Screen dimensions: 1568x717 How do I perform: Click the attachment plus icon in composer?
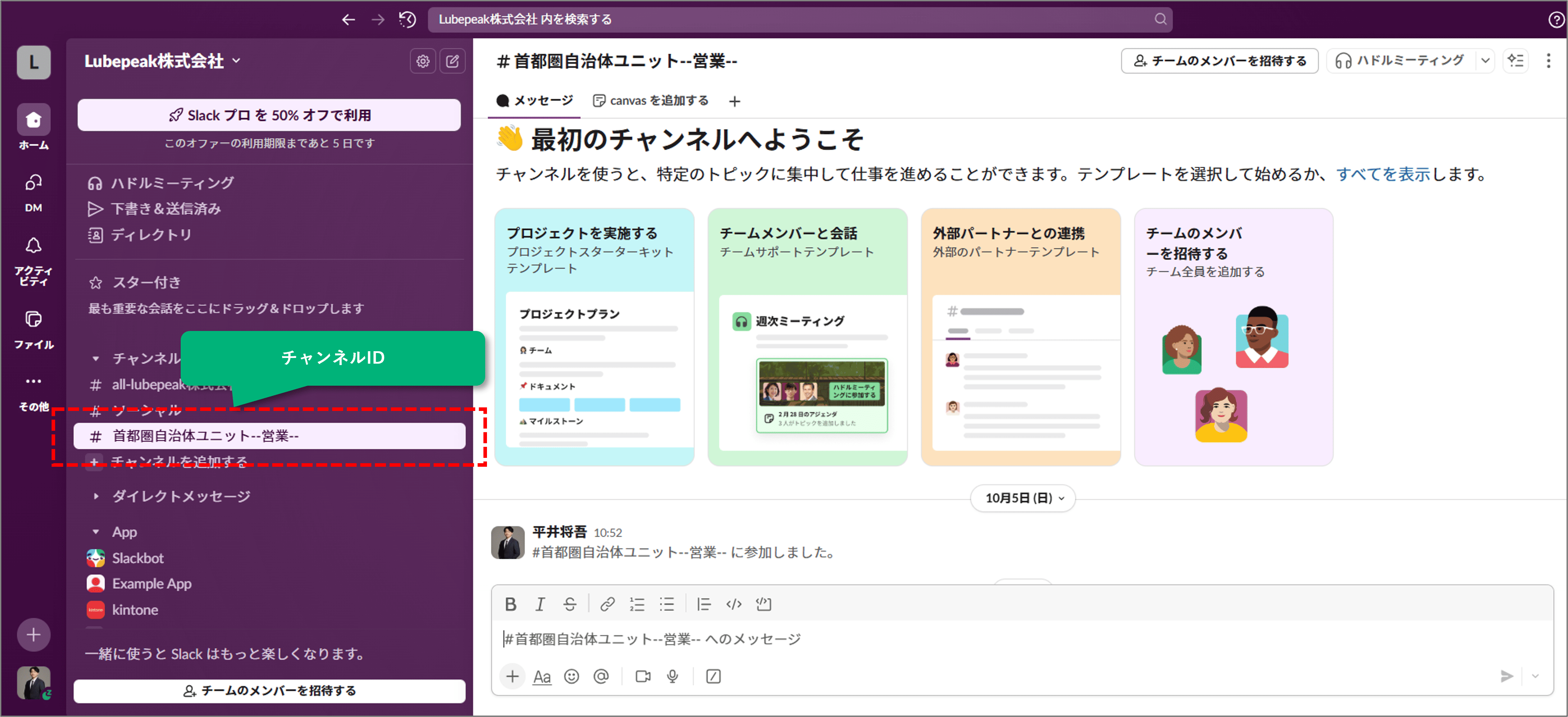coord(512,676)
